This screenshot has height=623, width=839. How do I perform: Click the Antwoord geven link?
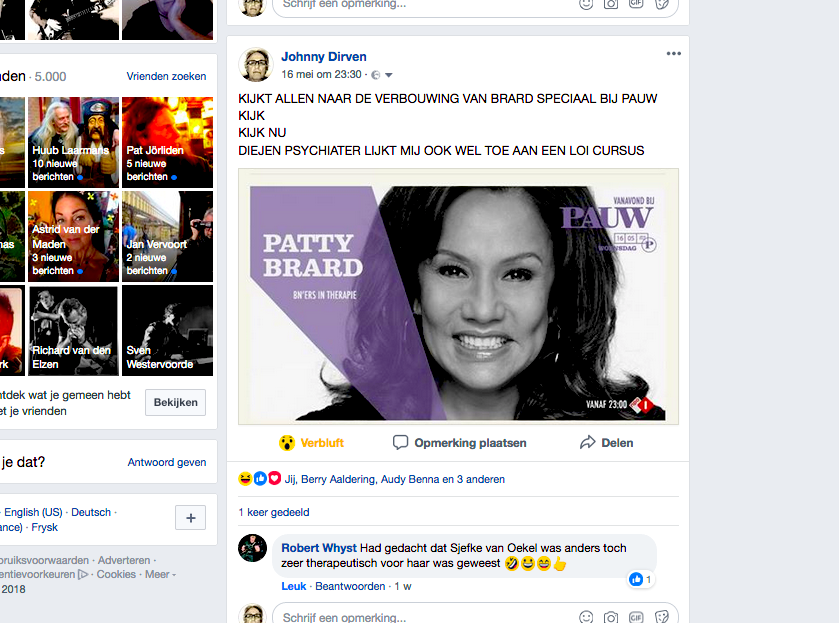click(166, 462)
